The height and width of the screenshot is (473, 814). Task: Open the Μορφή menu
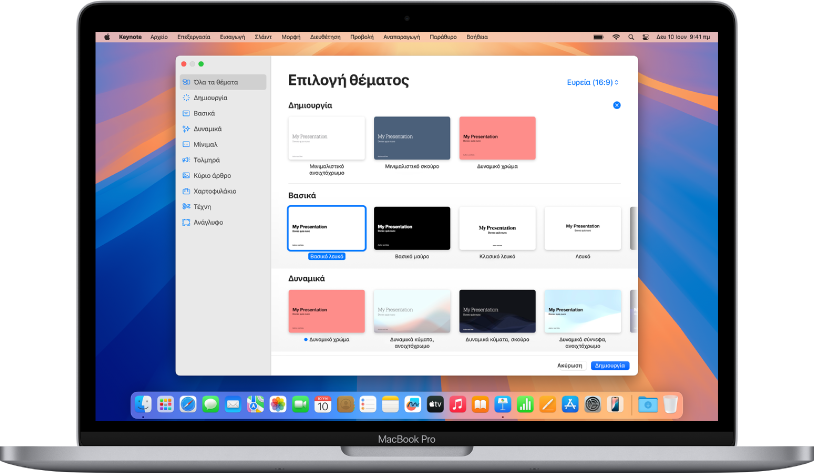tap(291, 37)
